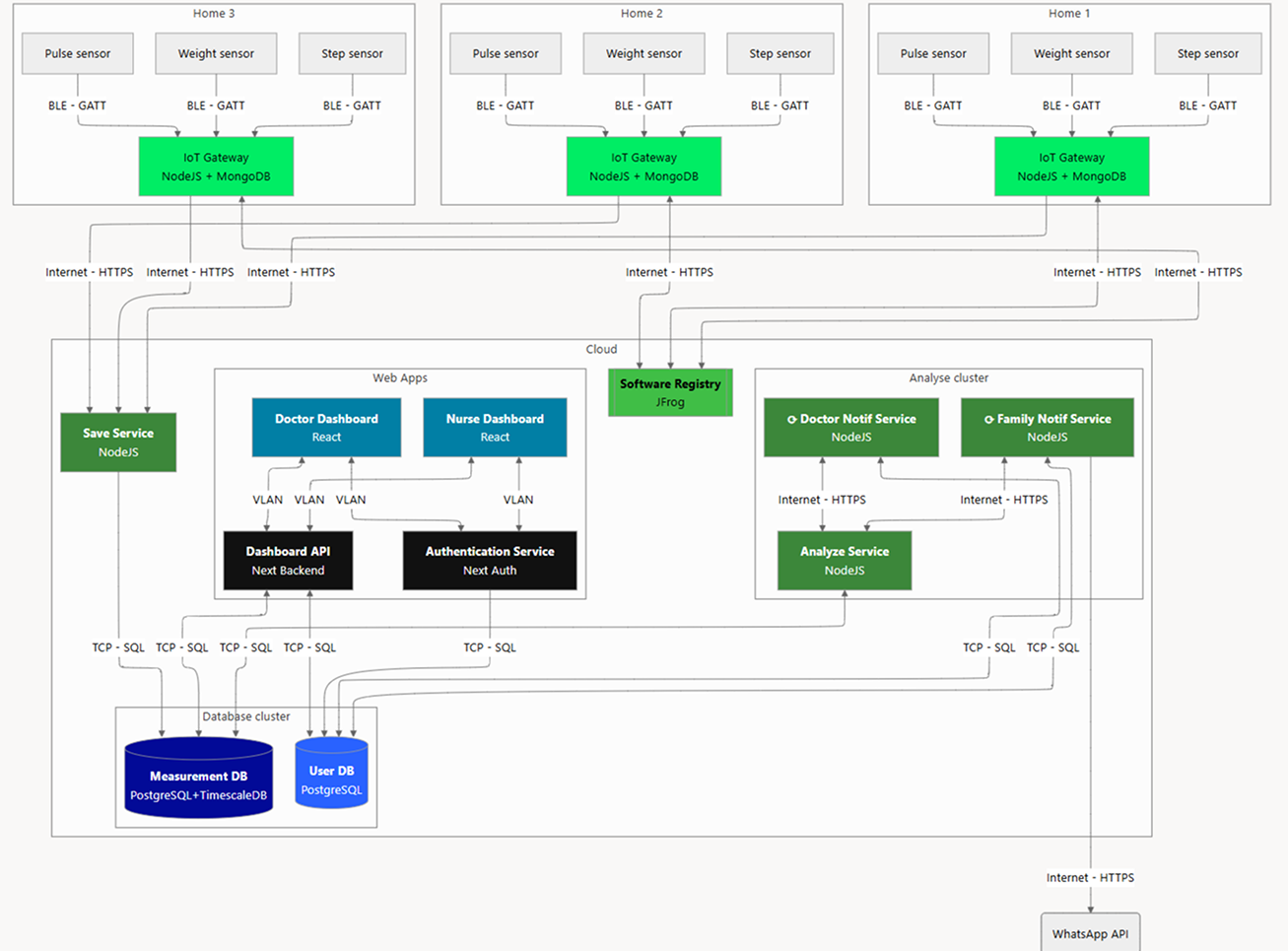Select the Web Apps group title
The width and height of the screenshot is (1288, 951).
tap(400, 377)
